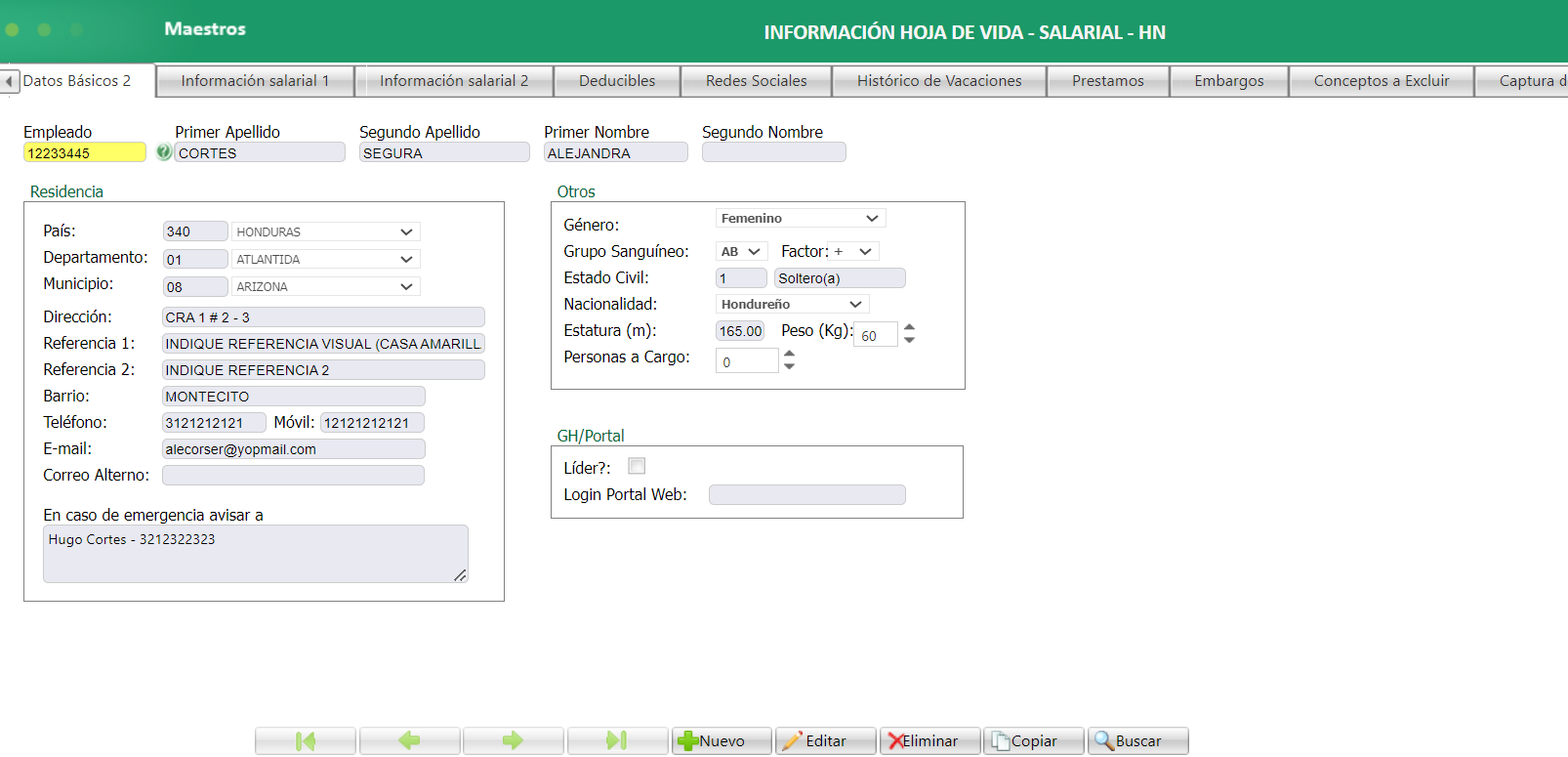Click the Eliminar button
The height and width of the screenshot is (757, 1568).
[929, 741]
